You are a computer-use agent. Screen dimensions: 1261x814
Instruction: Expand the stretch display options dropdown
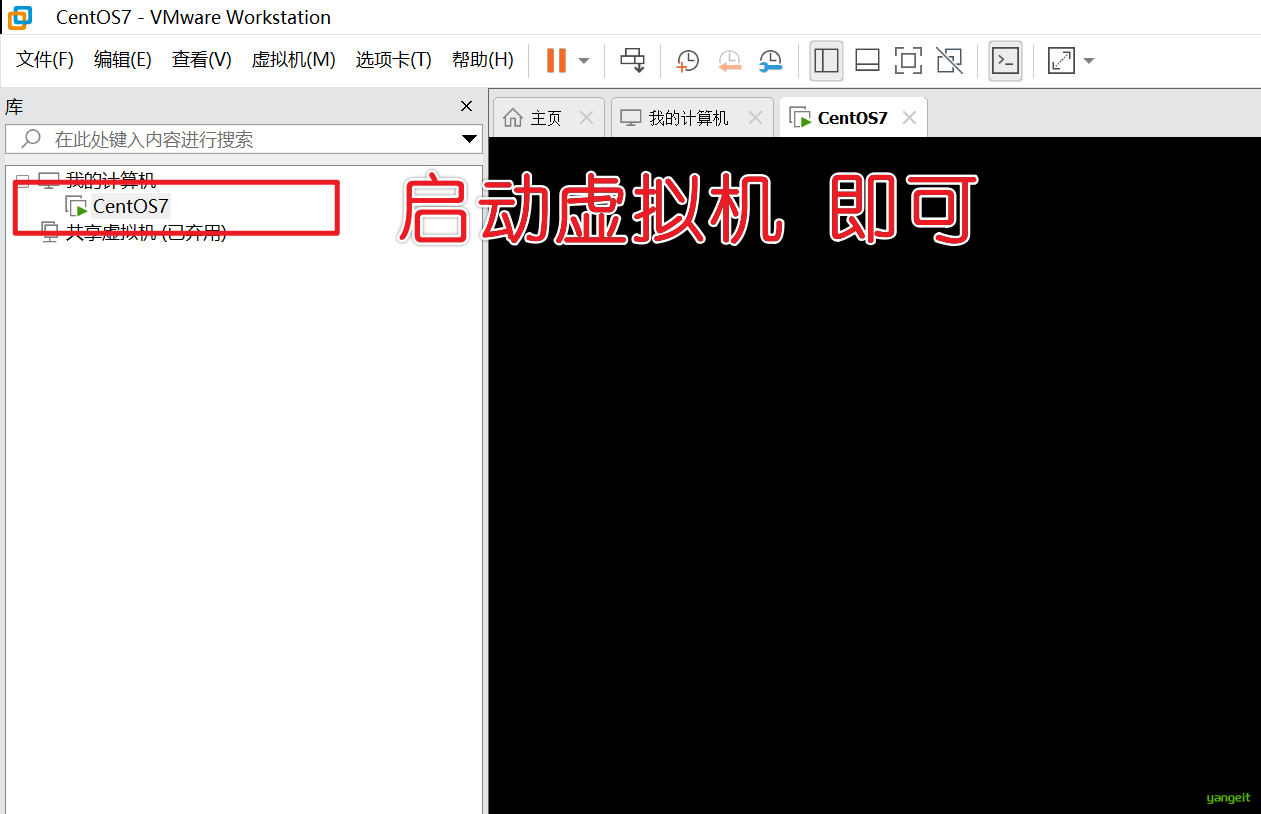1089,61
